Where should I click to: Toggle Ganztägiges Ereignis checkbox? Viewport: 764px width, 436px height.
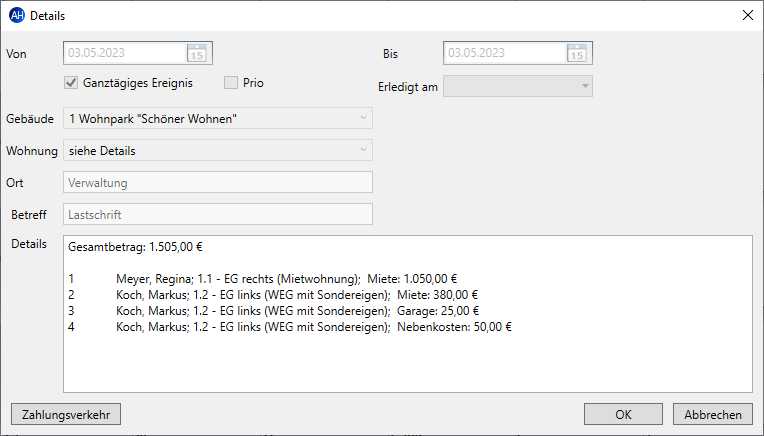pyautogui.click(x=71, y=83)
